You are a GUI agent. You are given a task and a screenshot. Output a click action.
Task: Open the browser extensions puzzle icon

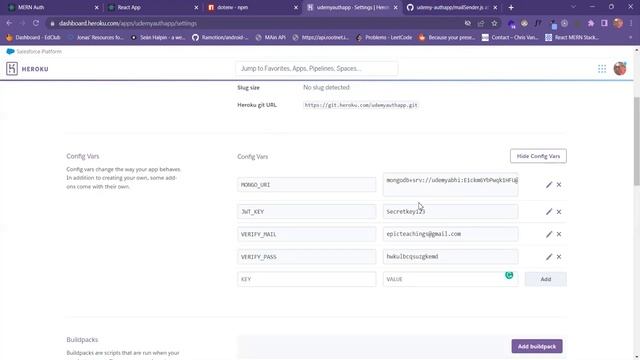(591, 23)
